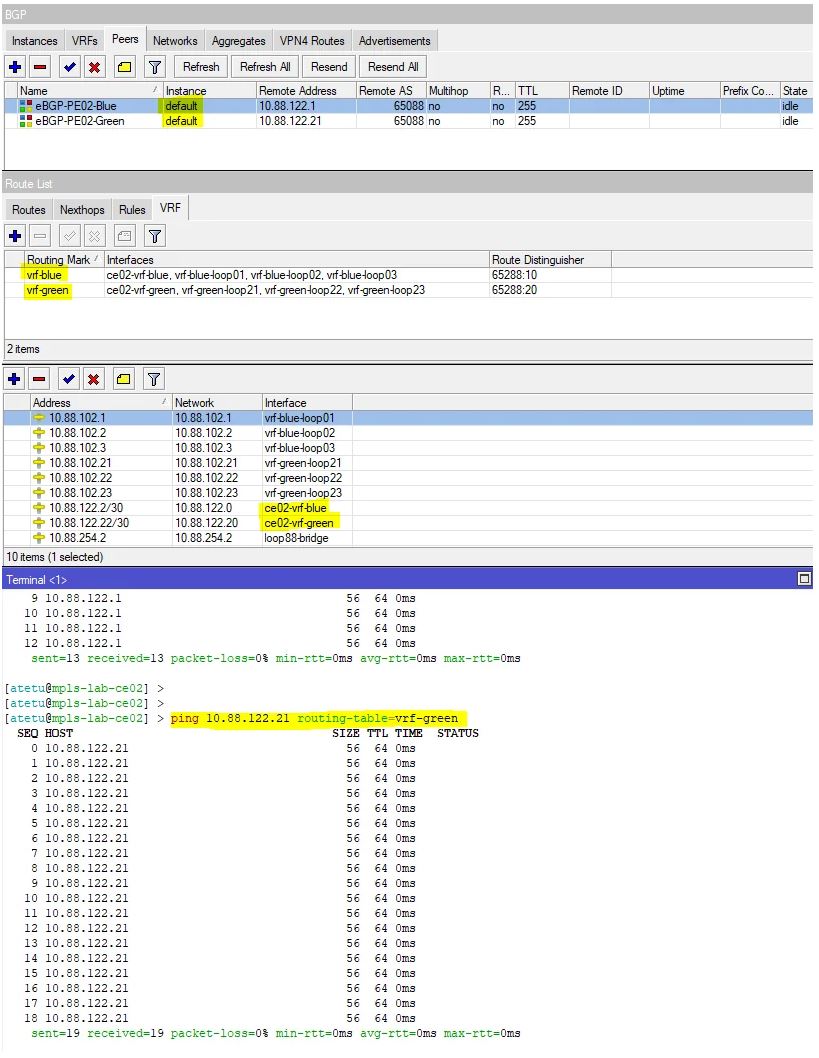This screenshot has height=1058, width=819.
Task: Click the Resend All button
Action: (393, 67)
